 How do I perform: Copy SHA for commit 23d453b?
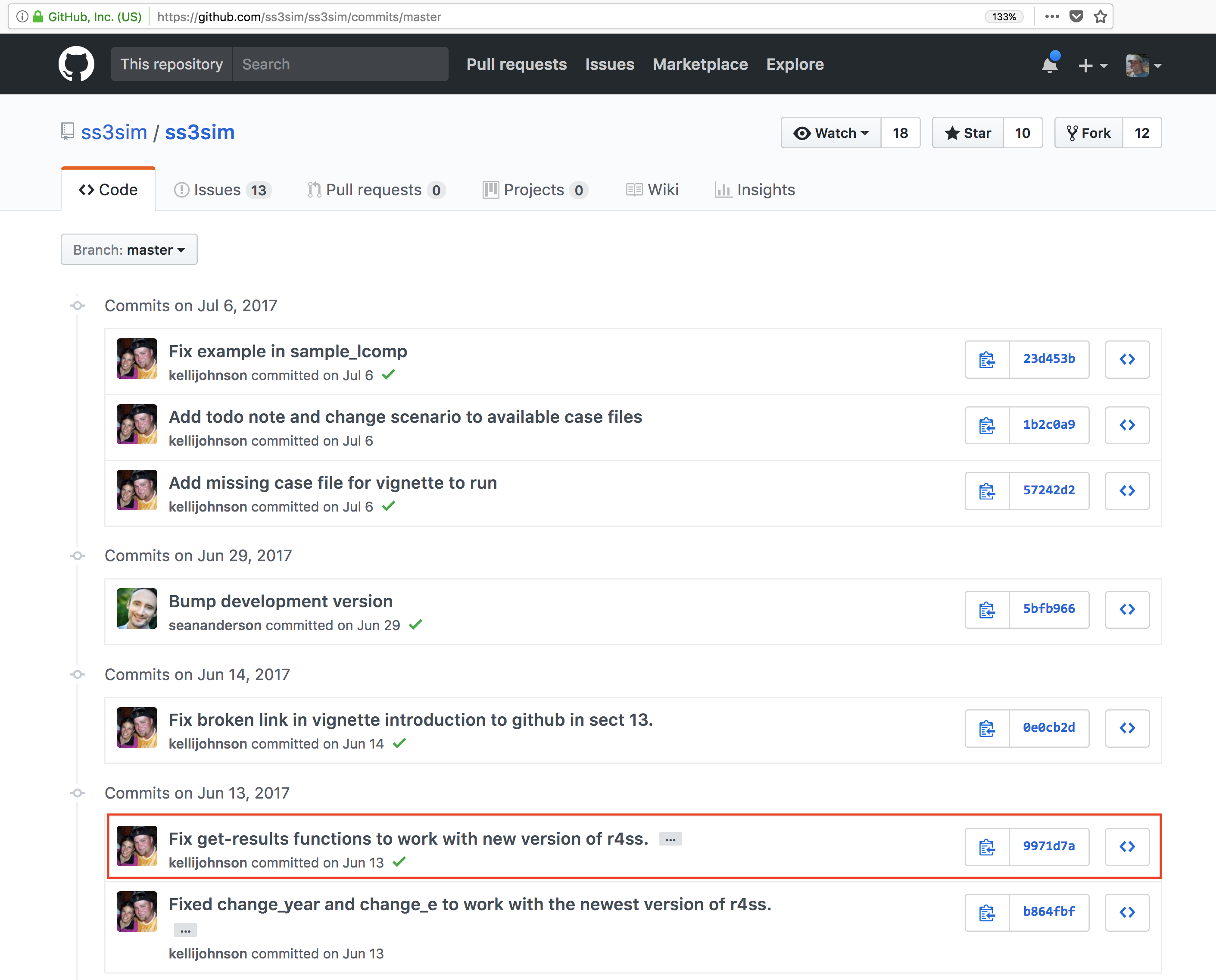coord(987,359)
